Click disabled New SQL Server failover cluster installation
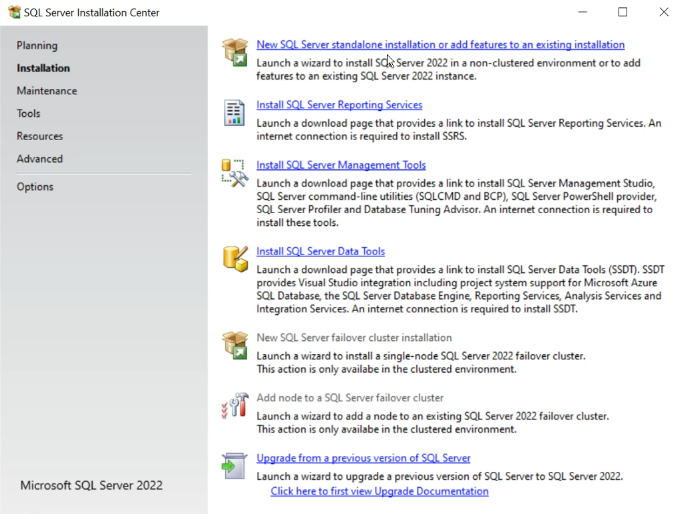This screenshot has height=514, width=682. pos(354,337)
